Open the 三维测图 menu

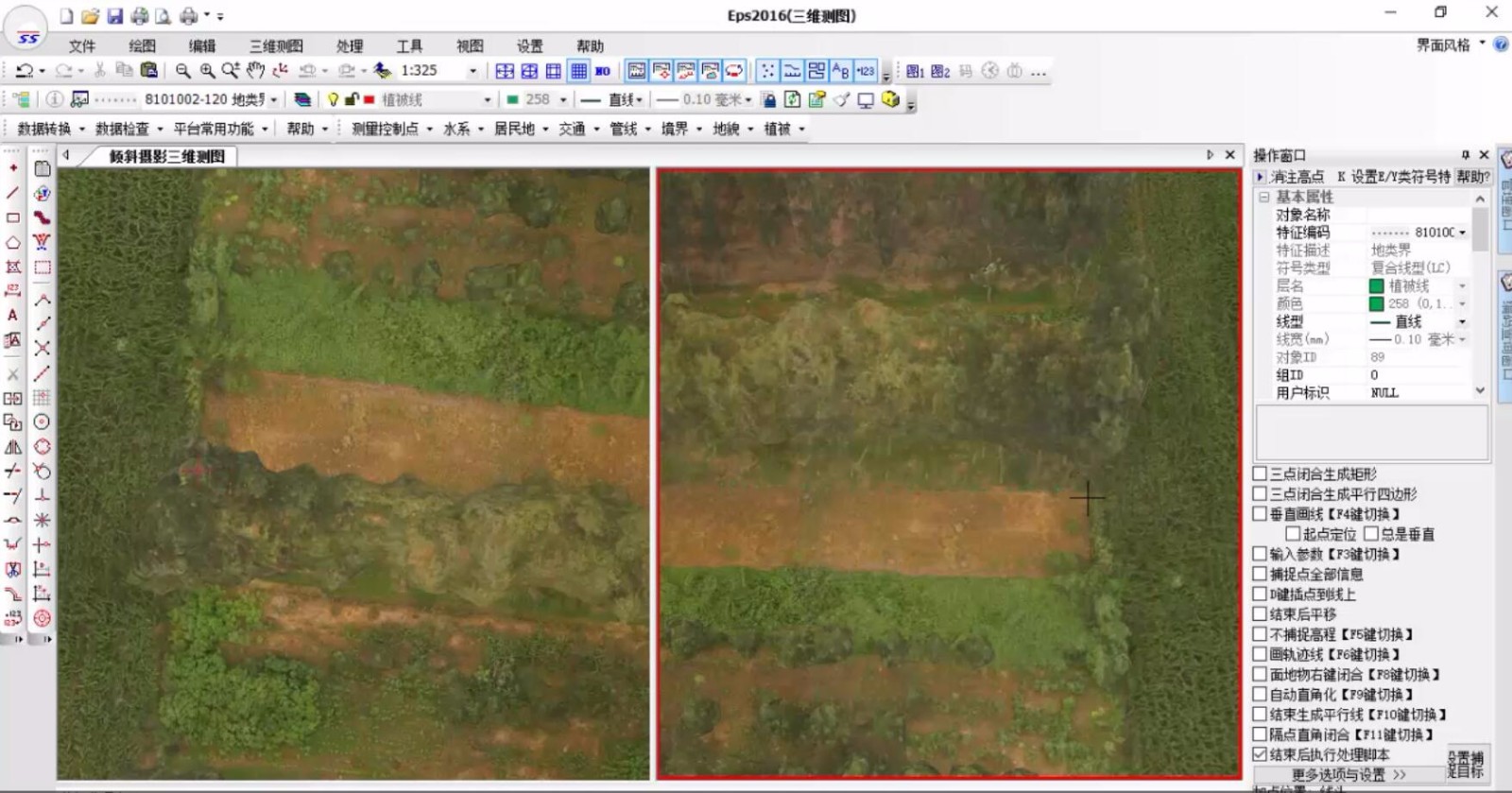click(x=276, y=45)
